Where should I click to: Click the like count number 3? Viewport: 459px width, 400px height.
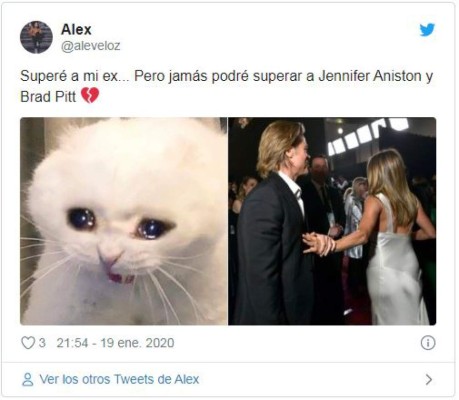[42, 343]
